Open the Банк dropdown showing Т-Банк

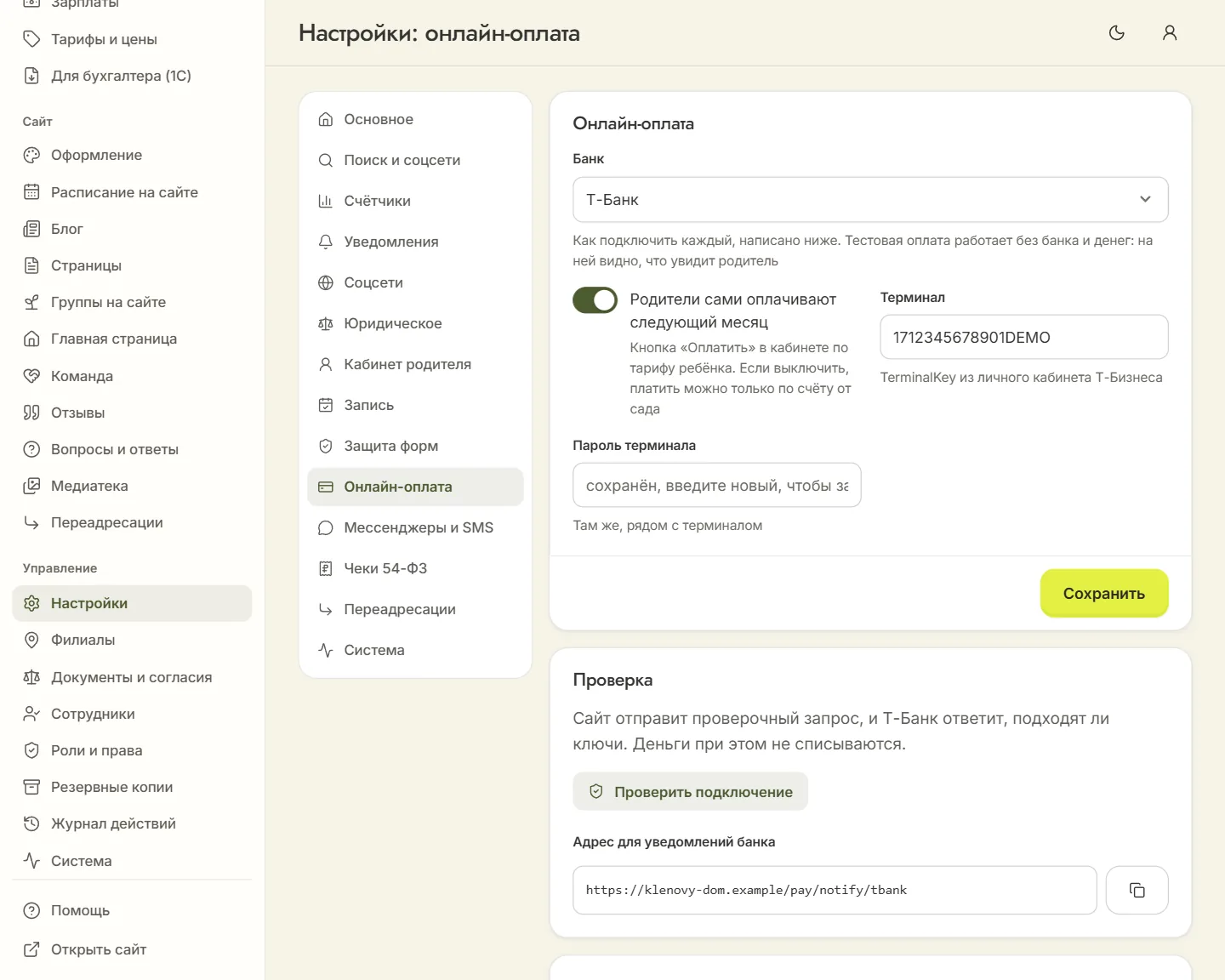pyautogui.click(x=870, y=200)
